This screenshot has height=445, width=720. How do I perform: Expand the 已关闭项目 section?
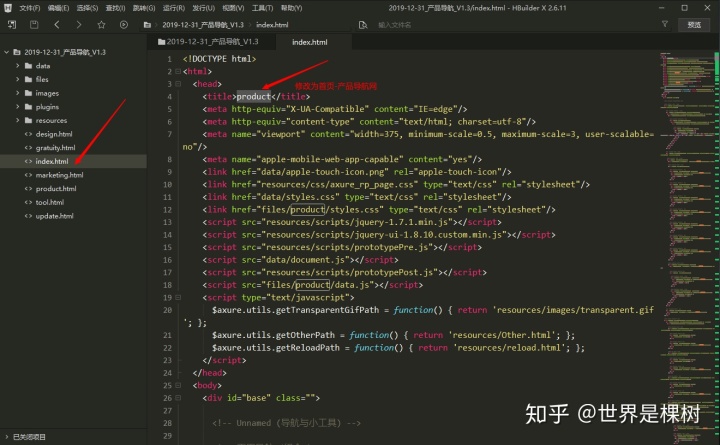[x=6, y=437]
